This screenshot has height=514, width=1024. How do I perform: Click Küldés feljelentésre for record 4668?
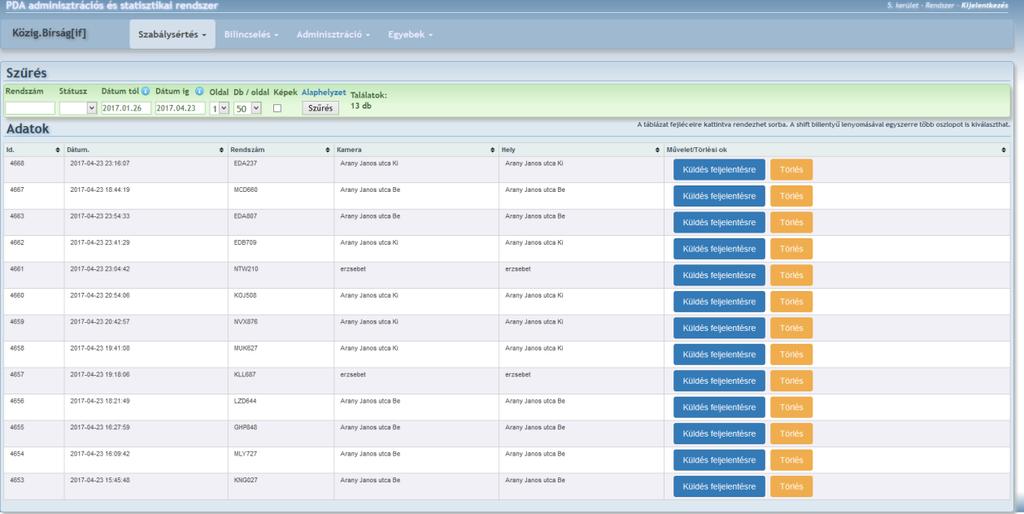point(719,170)
